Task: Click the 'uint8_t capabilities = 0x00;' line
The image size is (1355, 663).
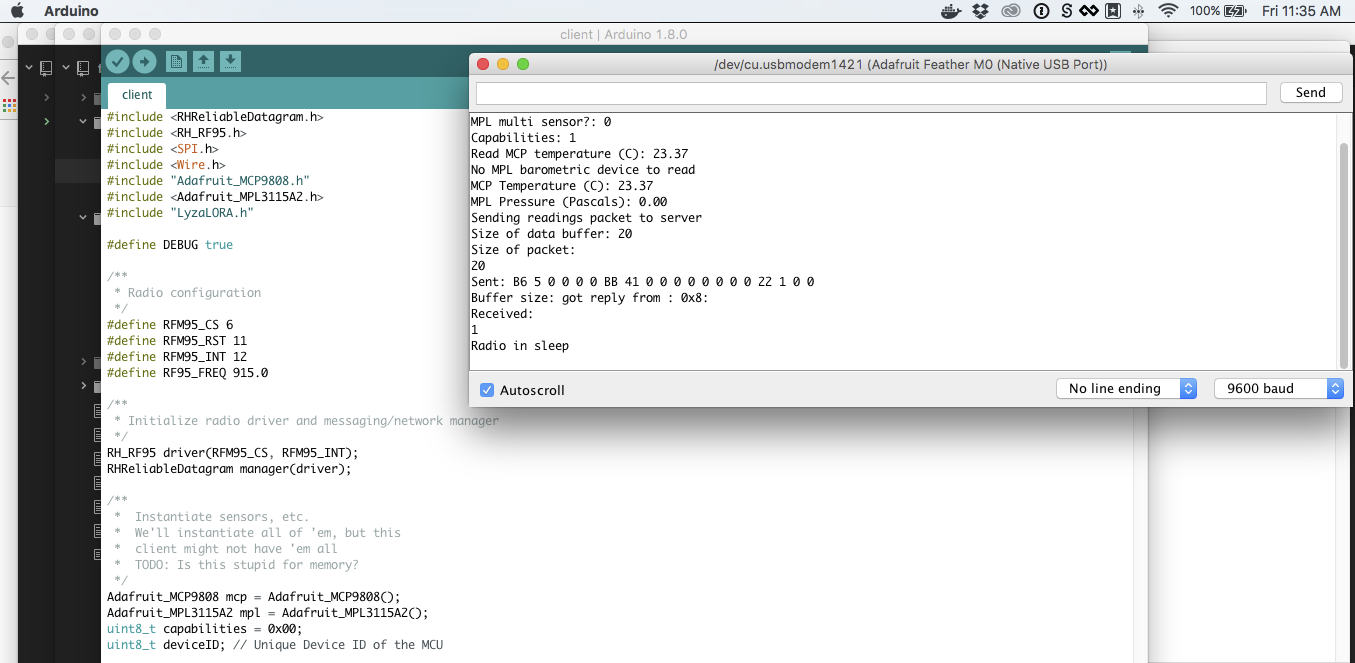Action: [204, 629]
